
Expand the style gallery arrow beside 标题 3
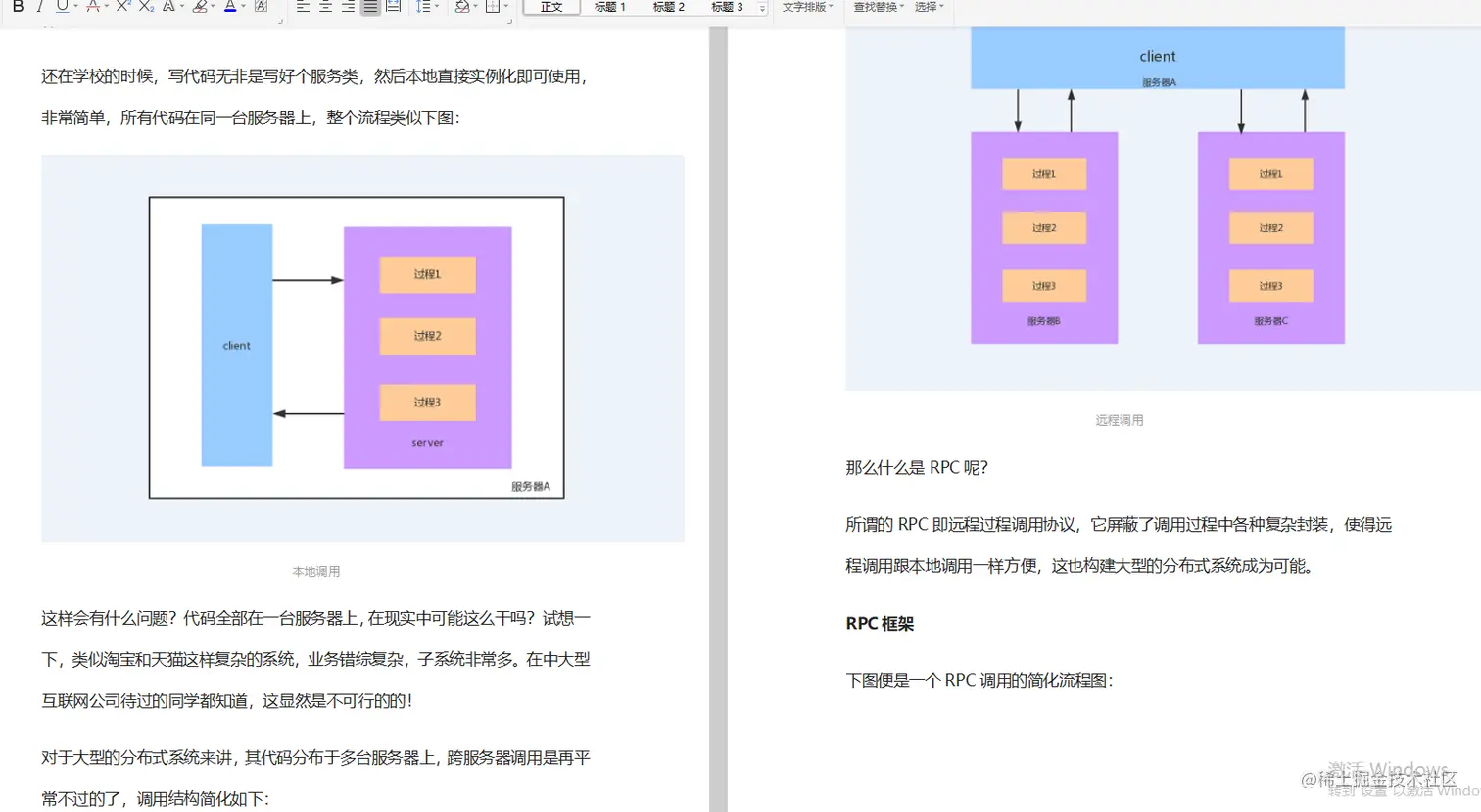761,7
